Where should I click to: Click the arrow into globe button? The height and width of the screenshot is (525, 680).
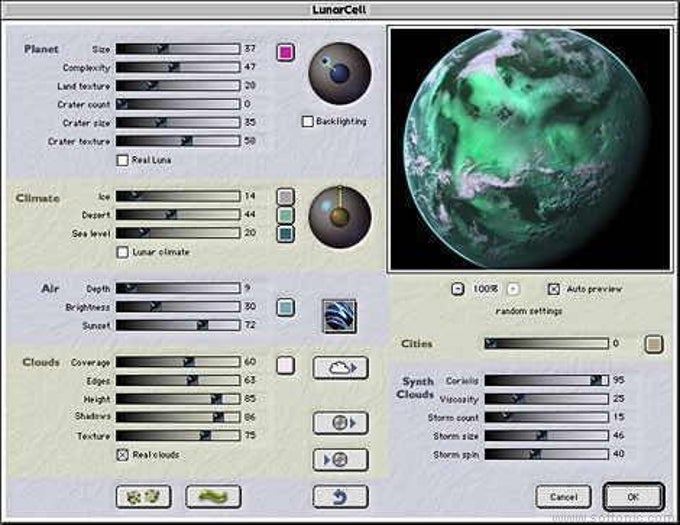pyautogui.click(x=340, y=460)
